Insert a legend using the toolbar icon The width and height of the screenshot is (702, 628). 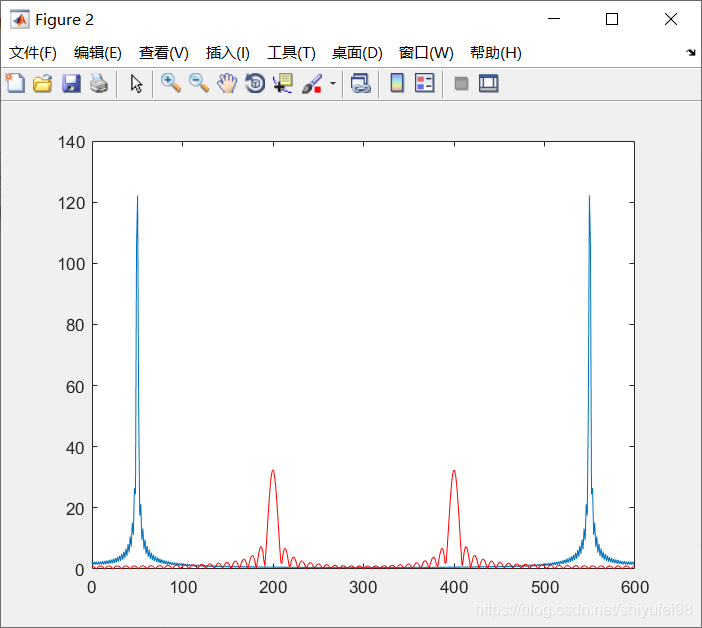pos(424,83)
